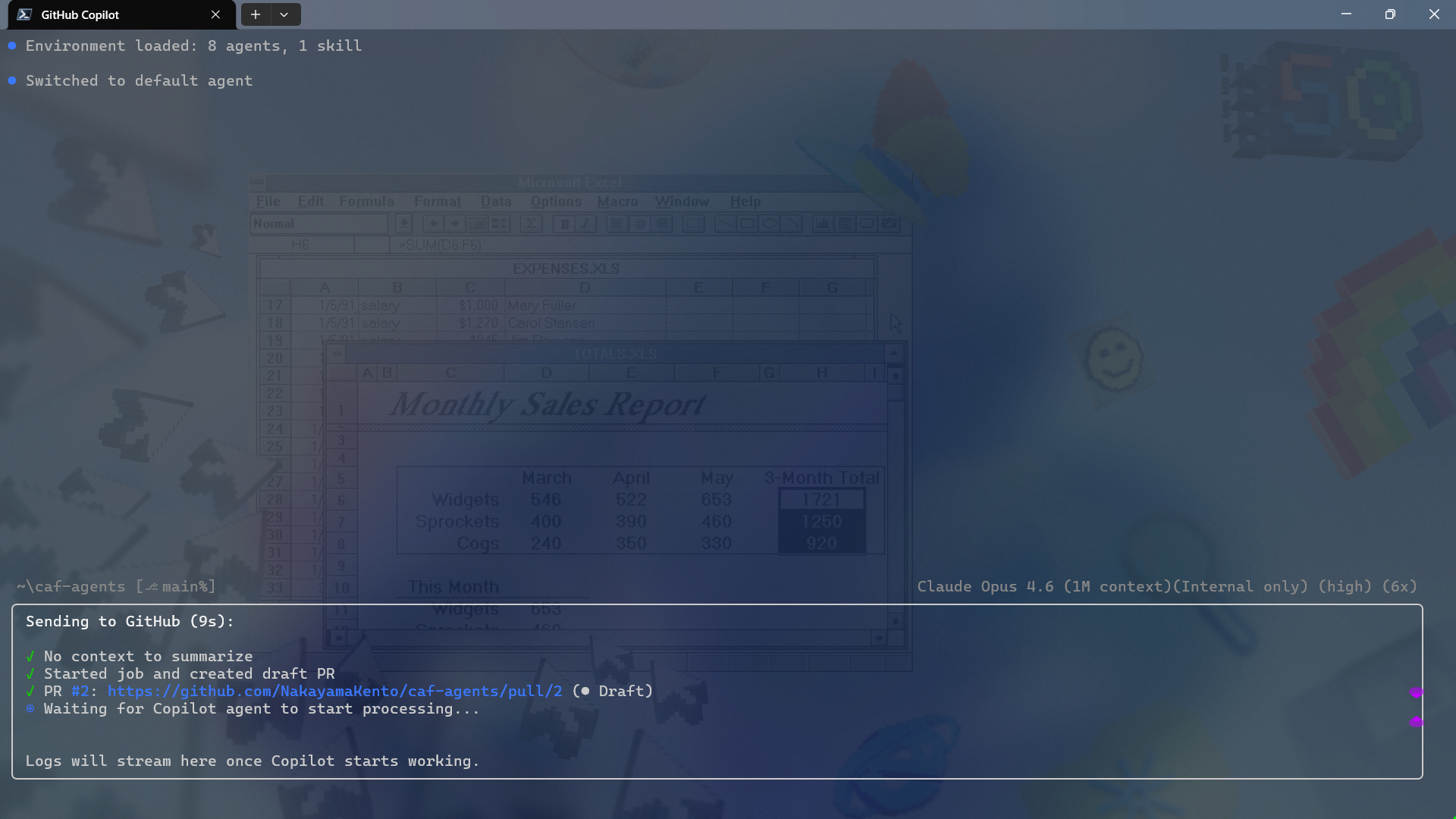This screenshot has height=819, width=1456.
Task: Click the PowerShell icon on the terminal tab
Action: pos(25,14)
